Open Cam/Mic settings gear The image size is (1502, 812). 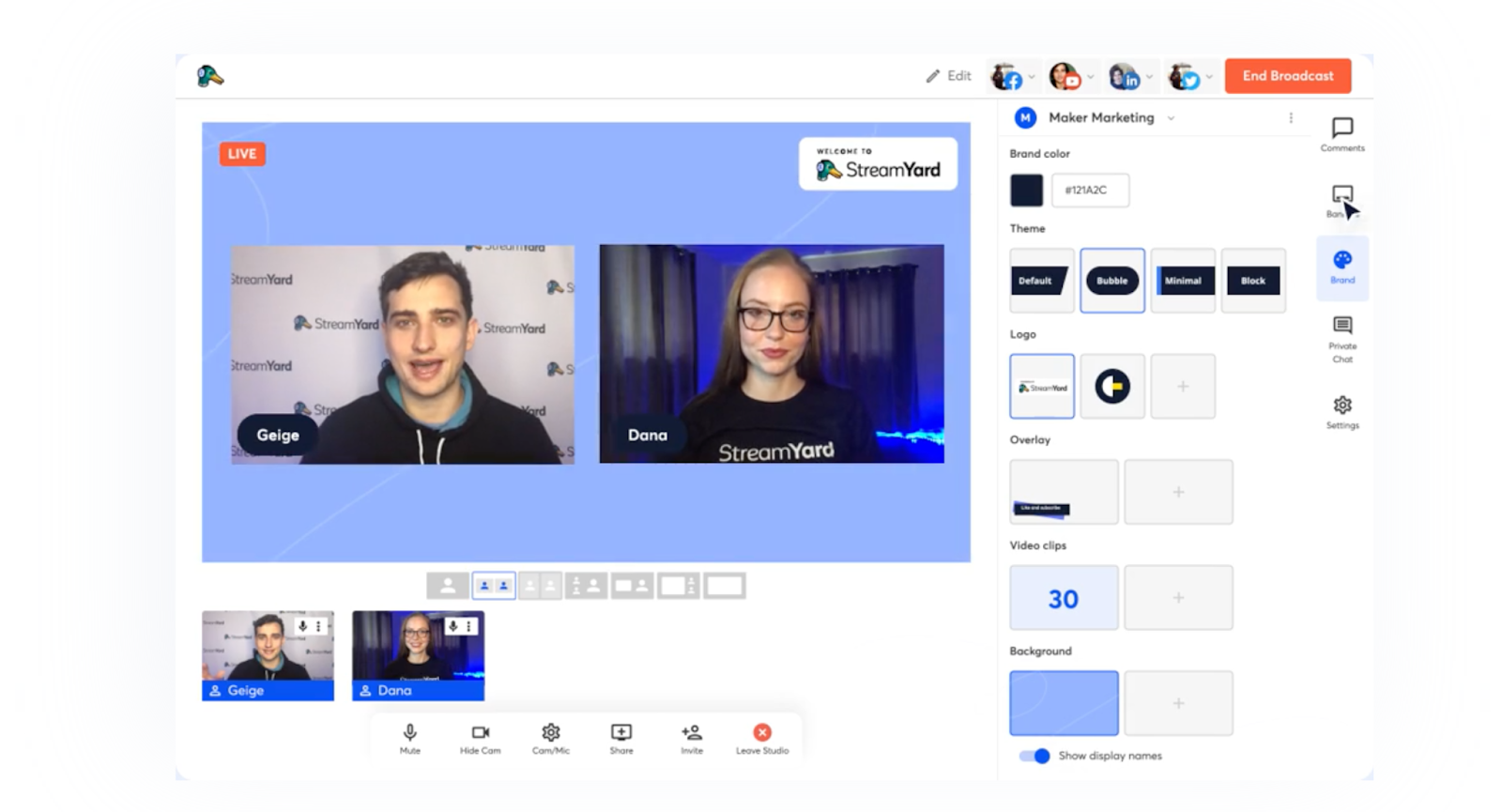551,733
